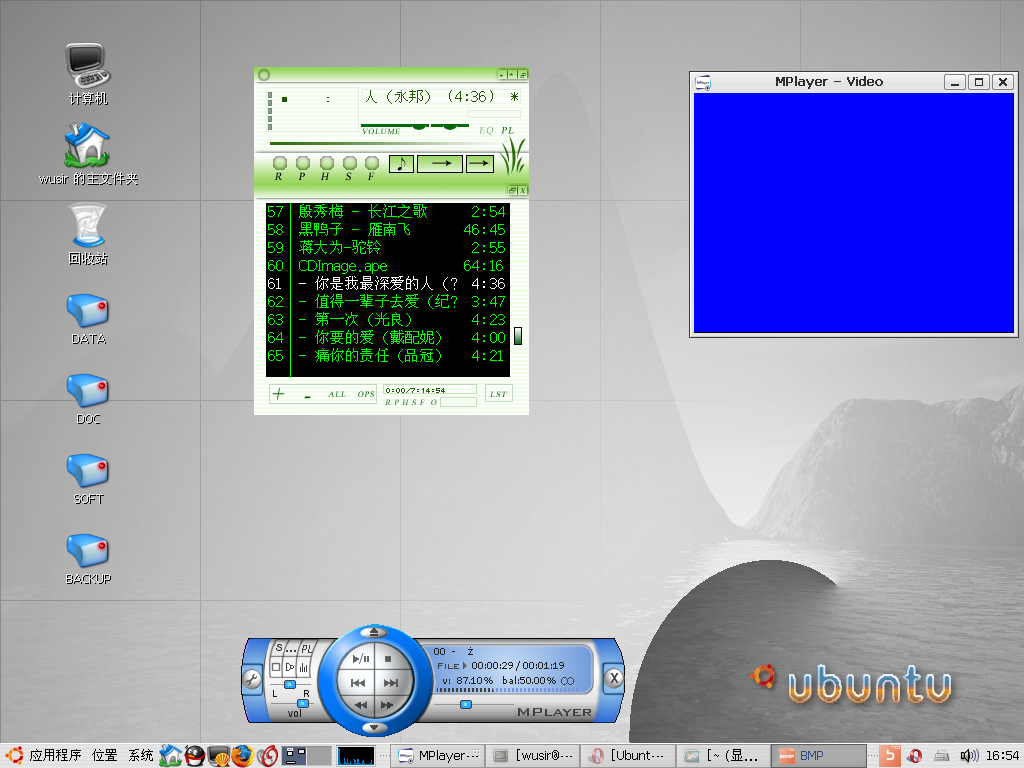Image resolution: width=1024 pixels, height=768 pixels.
Task: Remove entry with the minus button
Action: 307,395
